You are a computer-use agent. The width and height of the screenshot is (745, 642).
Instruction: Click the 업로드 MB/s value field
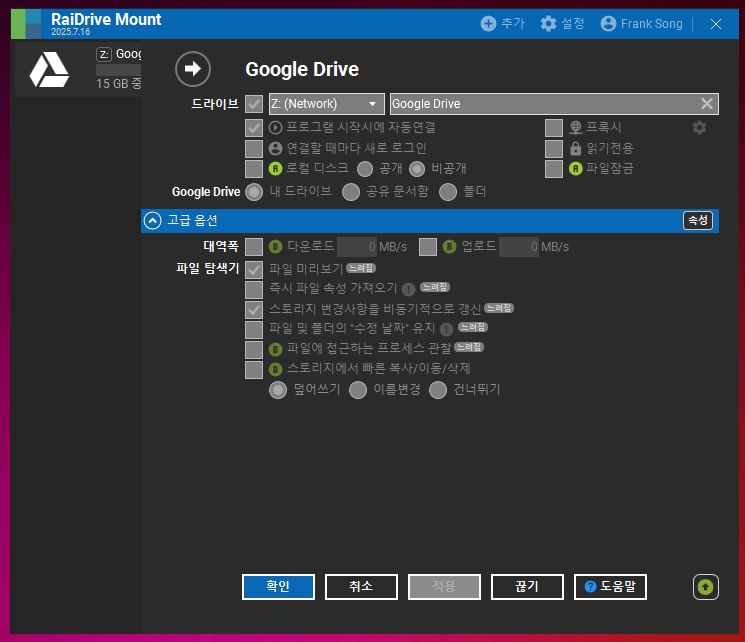click(519, 247)
